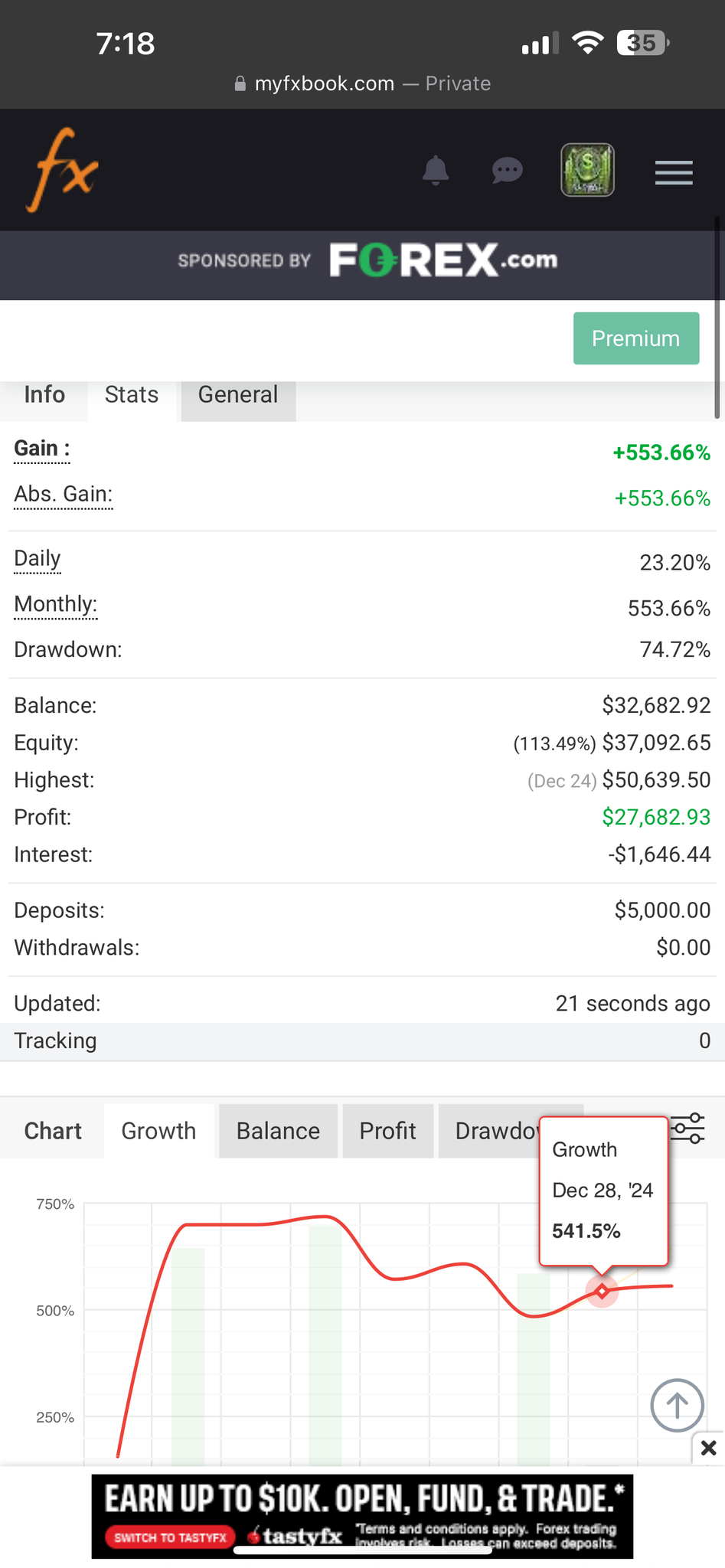This screenshot has height=1568, width=725.
Task: Open the notifications bell
Action: (436, 170)
